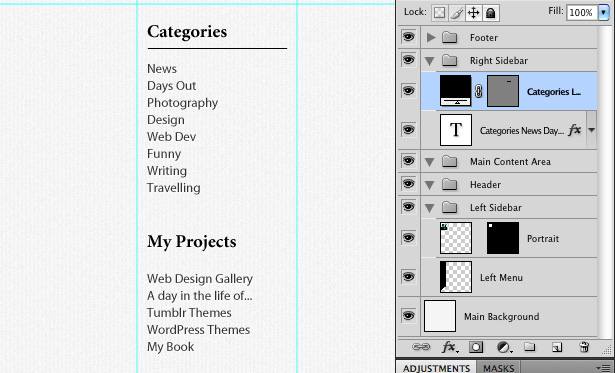Select the text layer T thumbnail
The image size is (615, 373).
coord(456,130)
